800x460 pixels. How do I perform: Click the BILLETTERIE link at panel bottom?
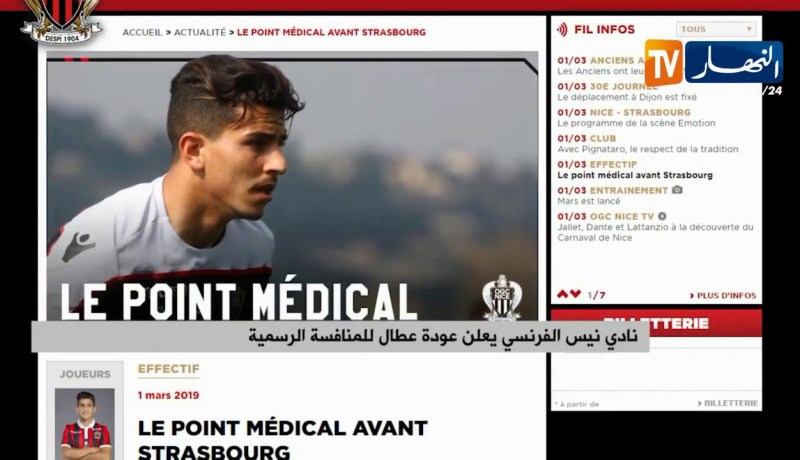click(728, 403)
